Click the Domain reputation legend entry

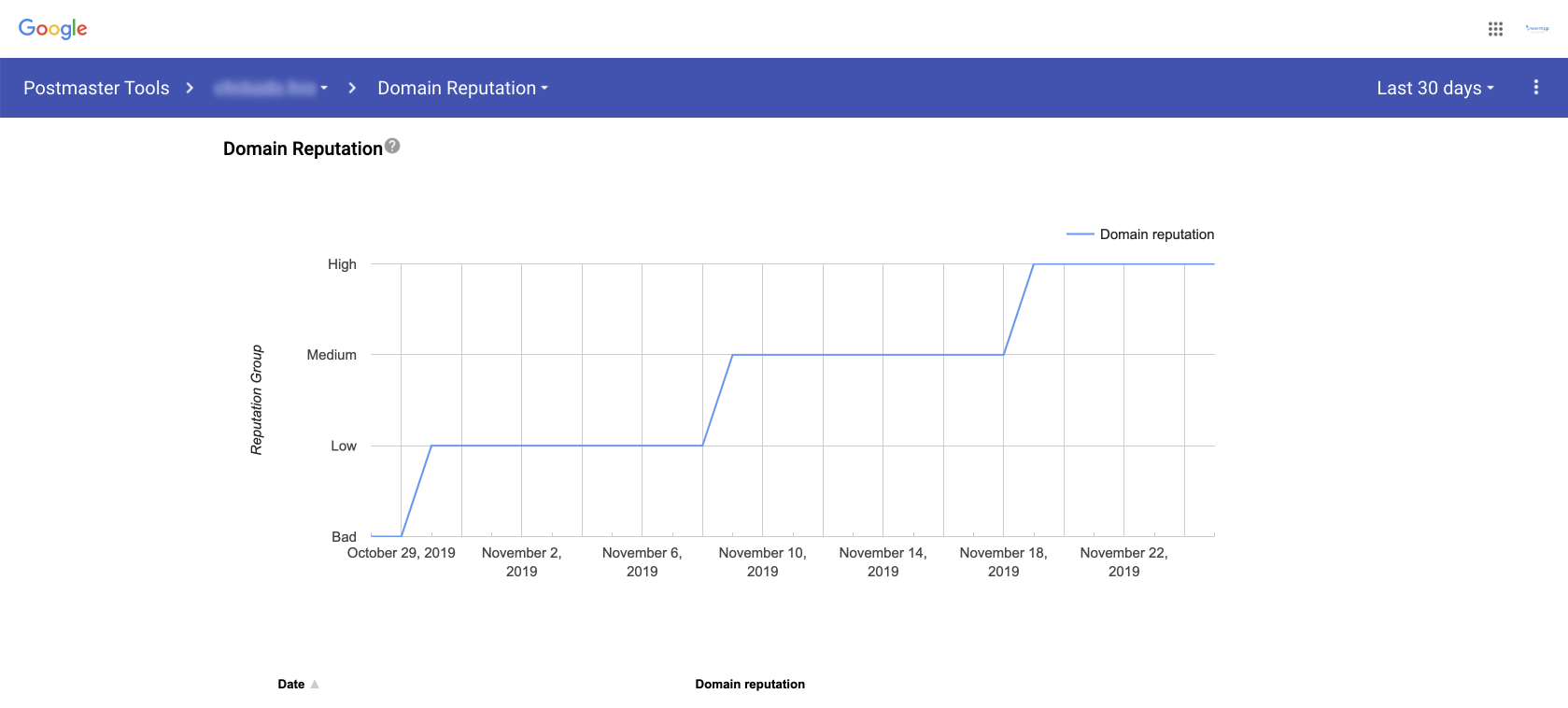click(1140, 234)
